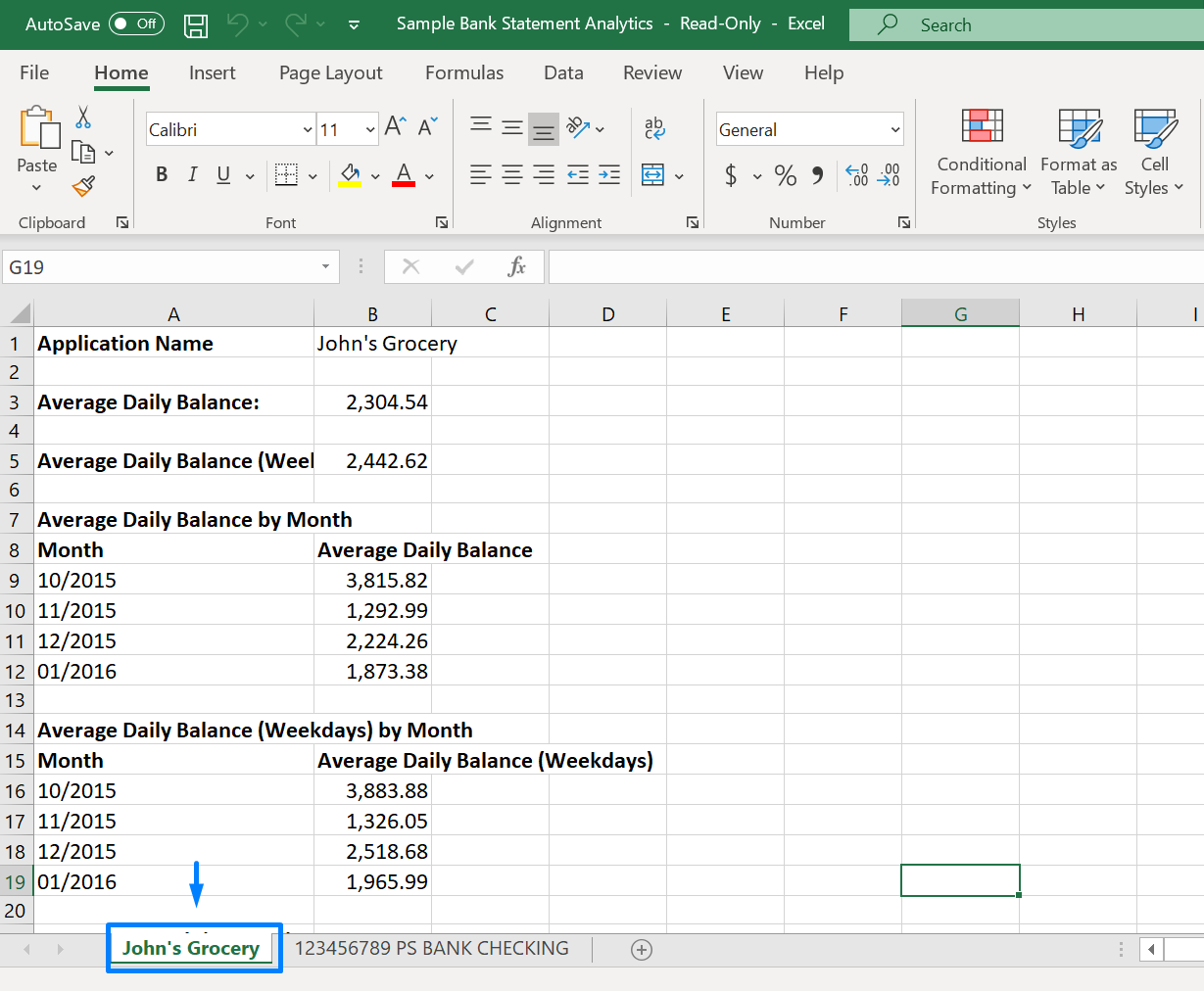The height and width of the screenshot is (991, 1204).
Task: Open the fill color dropdown arrow
Action: [375, 176]
